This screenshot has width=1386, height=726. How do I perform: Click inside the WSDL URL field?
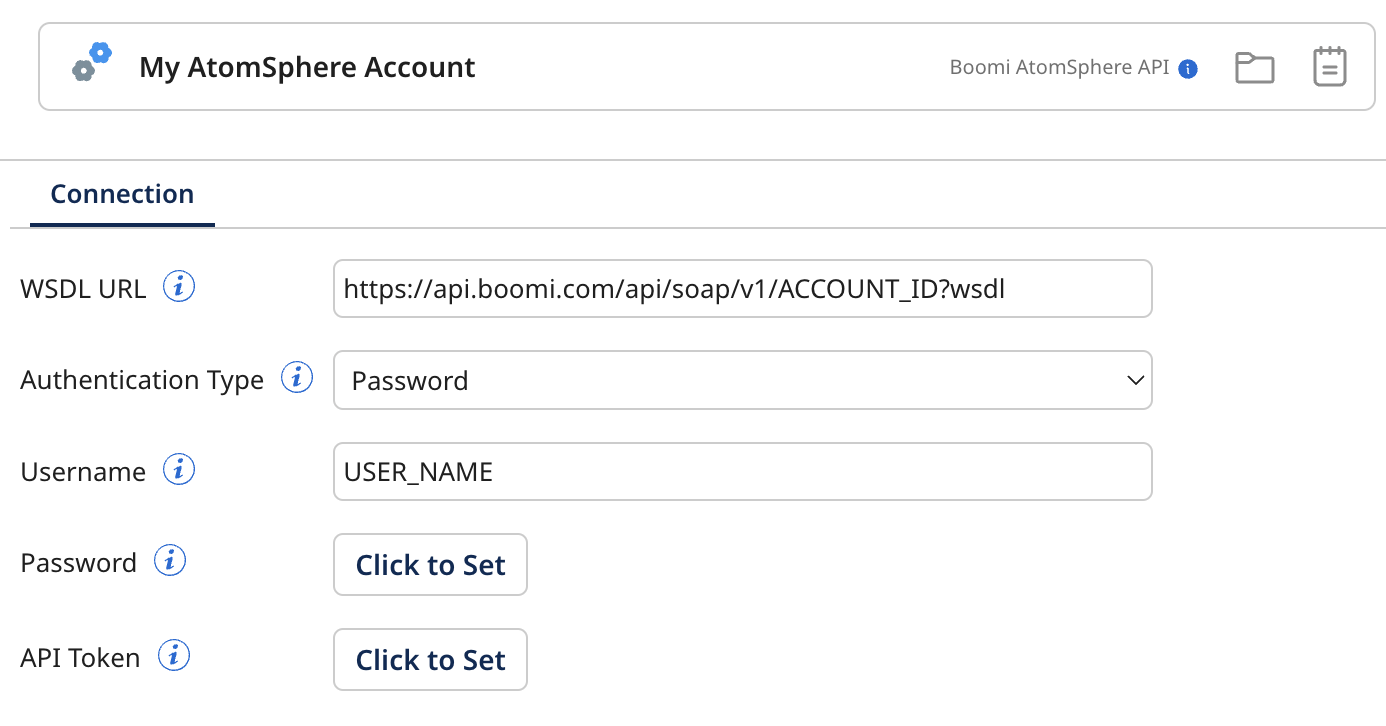pyautogui.click(x=742, y=288)
